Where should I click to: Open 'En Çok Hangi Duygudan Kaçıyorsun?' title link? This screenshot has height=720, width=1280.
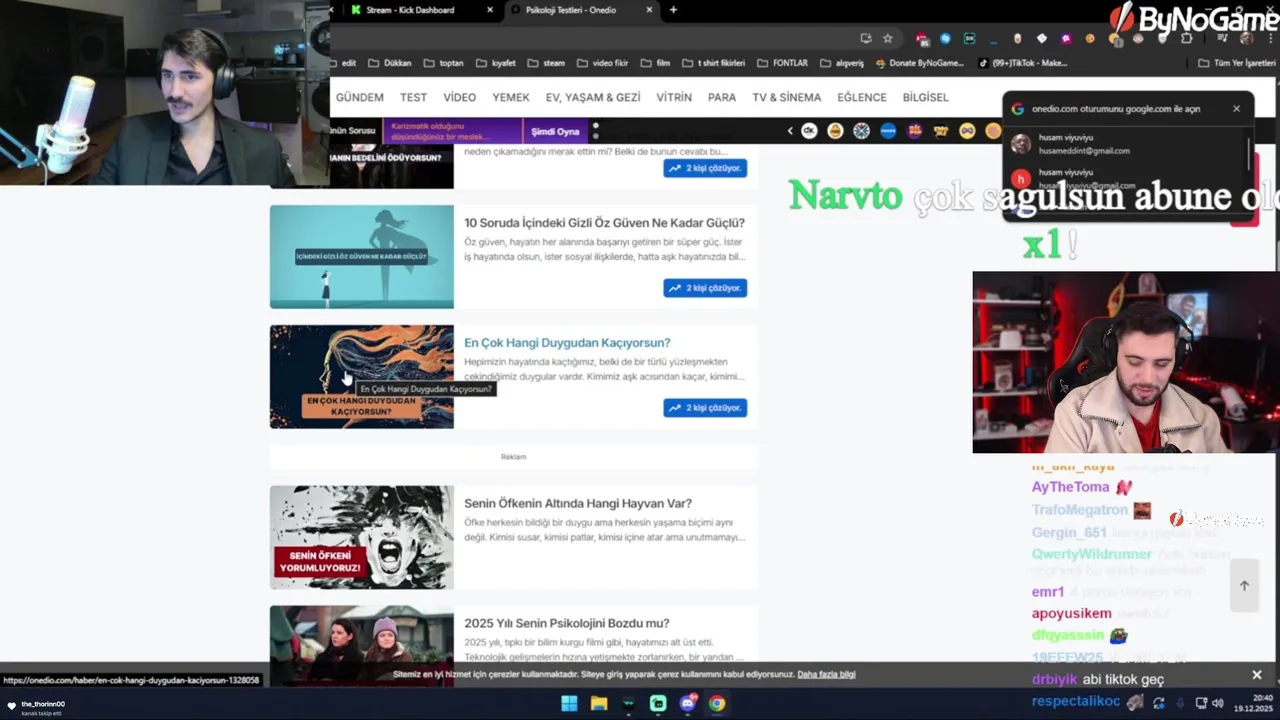point(567,343)
